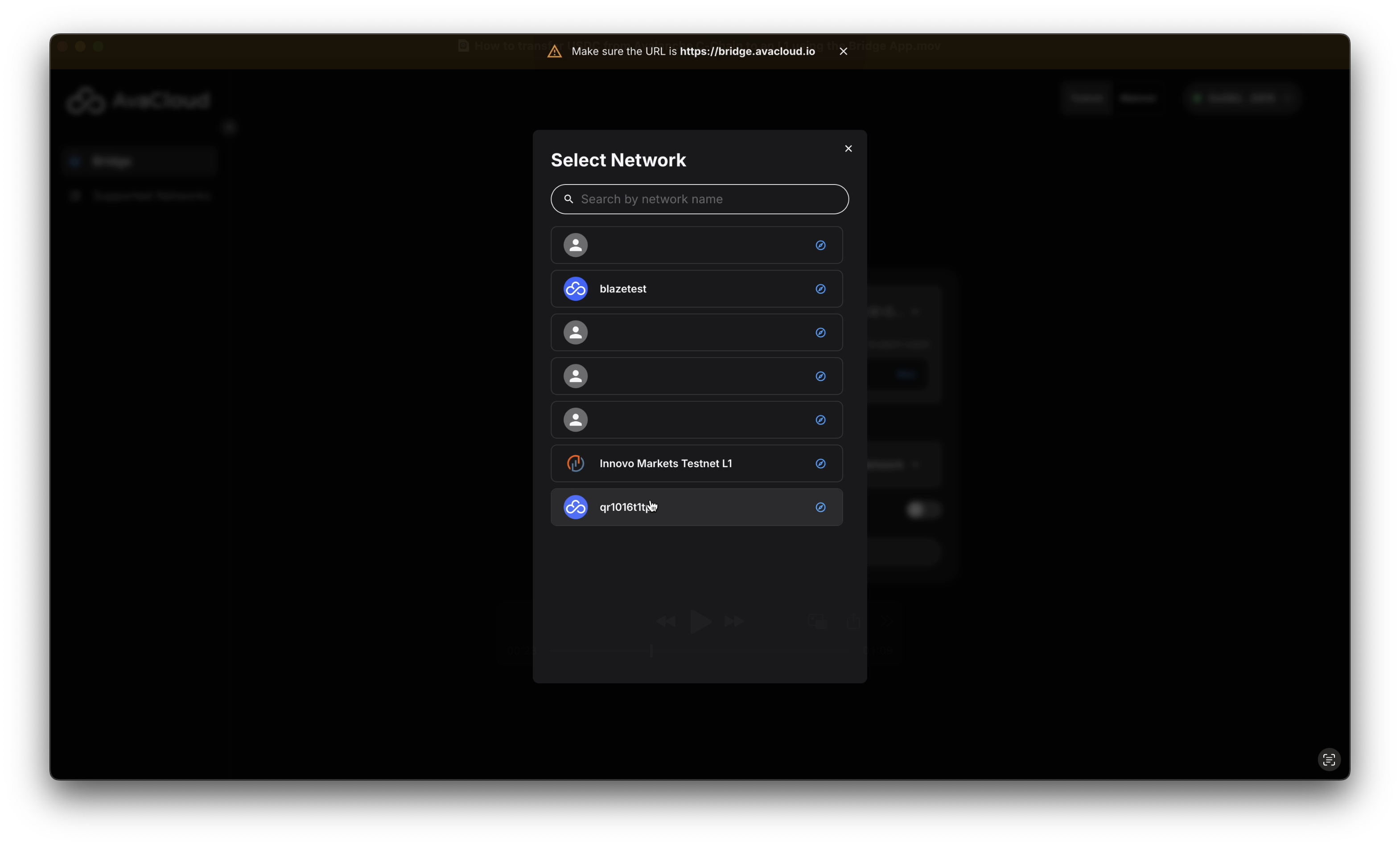Screen dimensions: 1400x846
Task: Open explorer icon on topmost unnamed network
Action: pos(820,245)
